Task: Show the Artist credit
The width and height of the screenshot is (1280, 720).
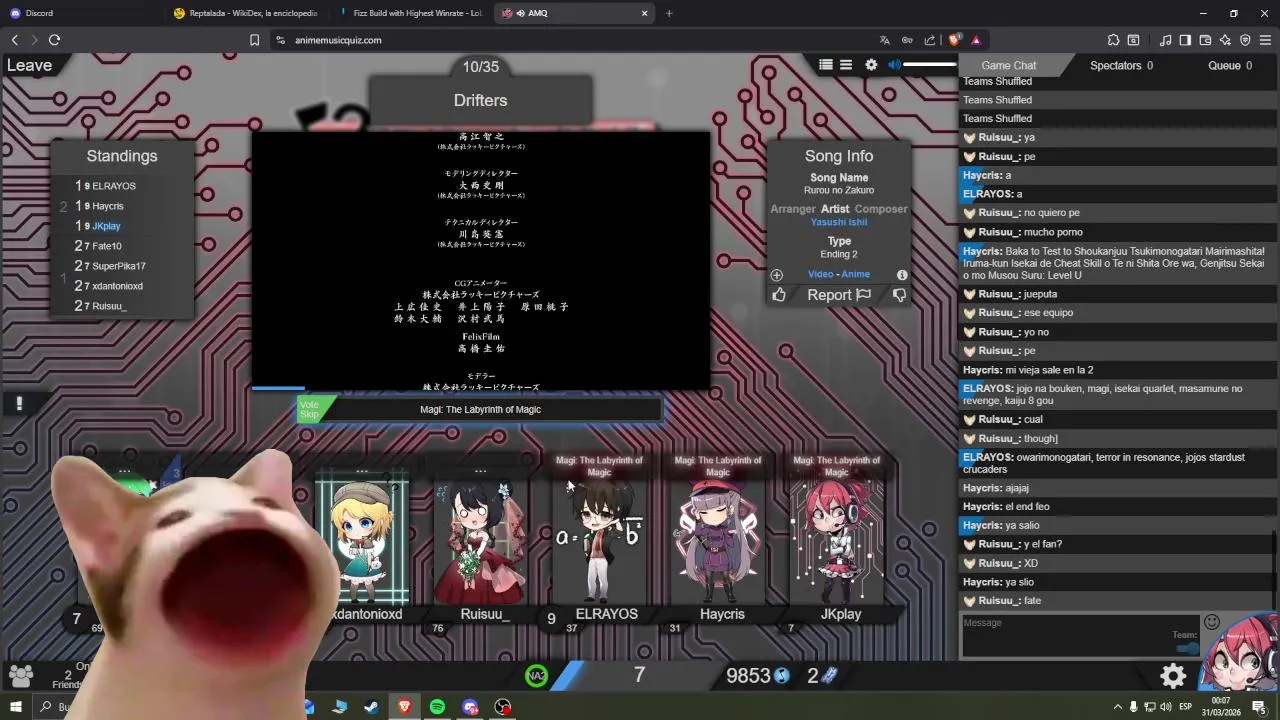Action: pos(835,209)
